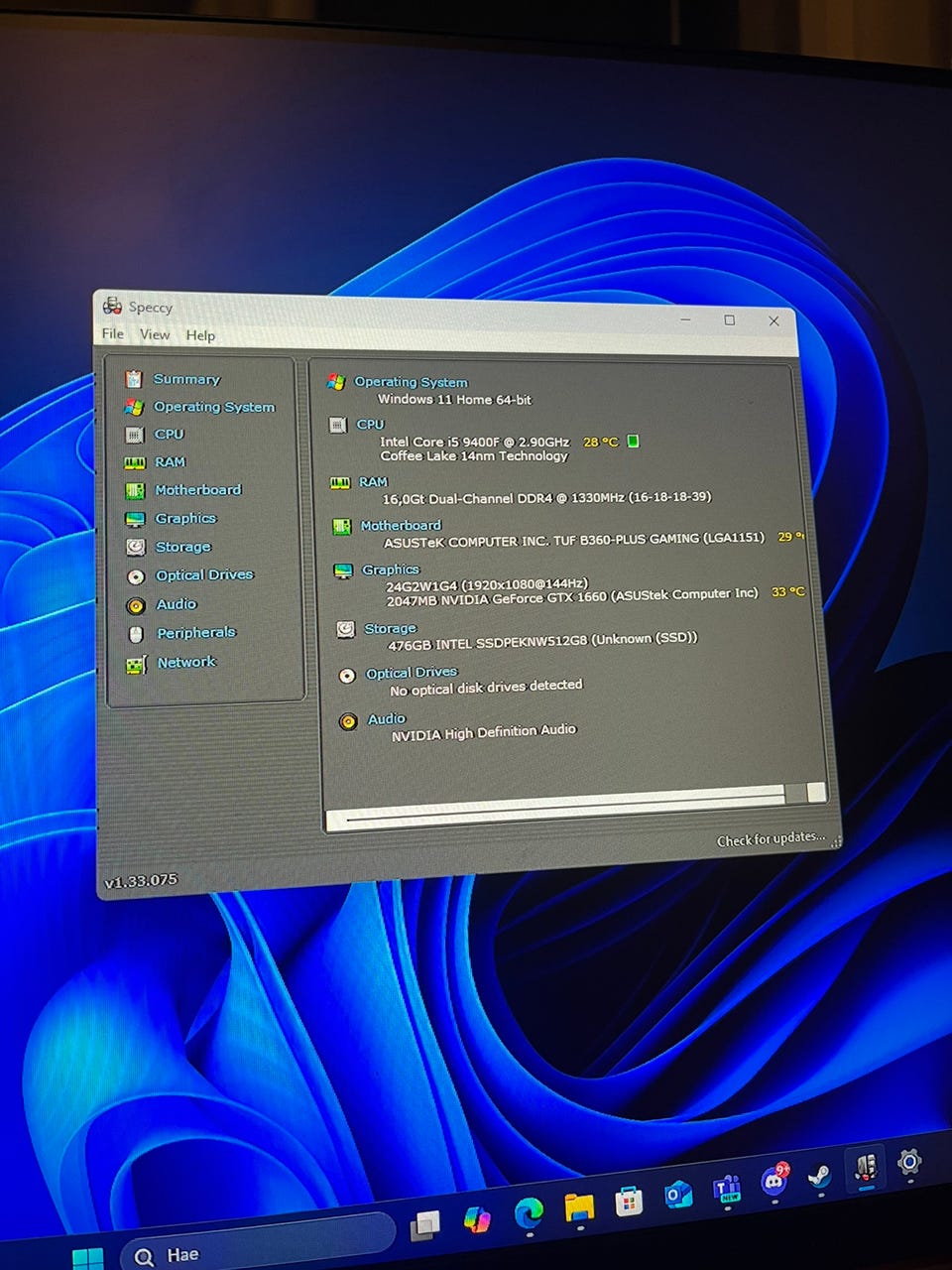Click the Optical Drives heading in summary panel
Screen dimensions: 952x1270
412,673
